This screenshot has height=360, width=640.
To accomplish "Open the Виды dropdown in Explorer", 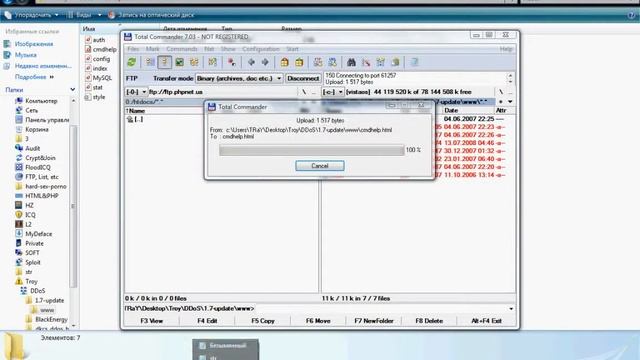I will coord(84,15).
